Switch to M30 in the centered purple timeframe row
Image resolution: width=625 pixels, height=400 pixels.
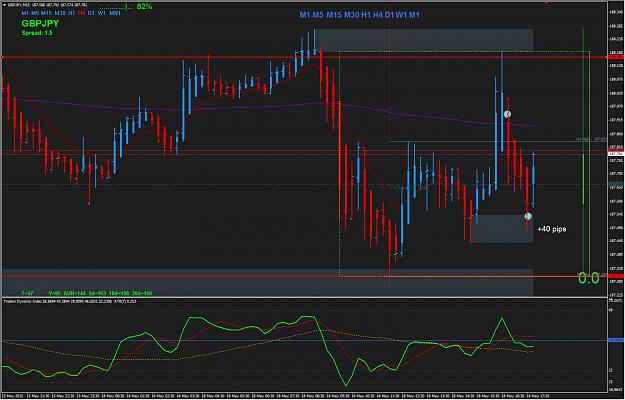(x=352, y=15)
